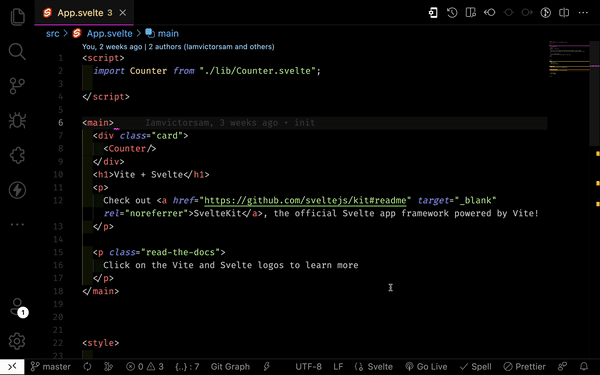Image resolution: width=600 pixels, height=375 pixels.
Task: Change UTF-8 file encoding
Action: click(308, 367)
